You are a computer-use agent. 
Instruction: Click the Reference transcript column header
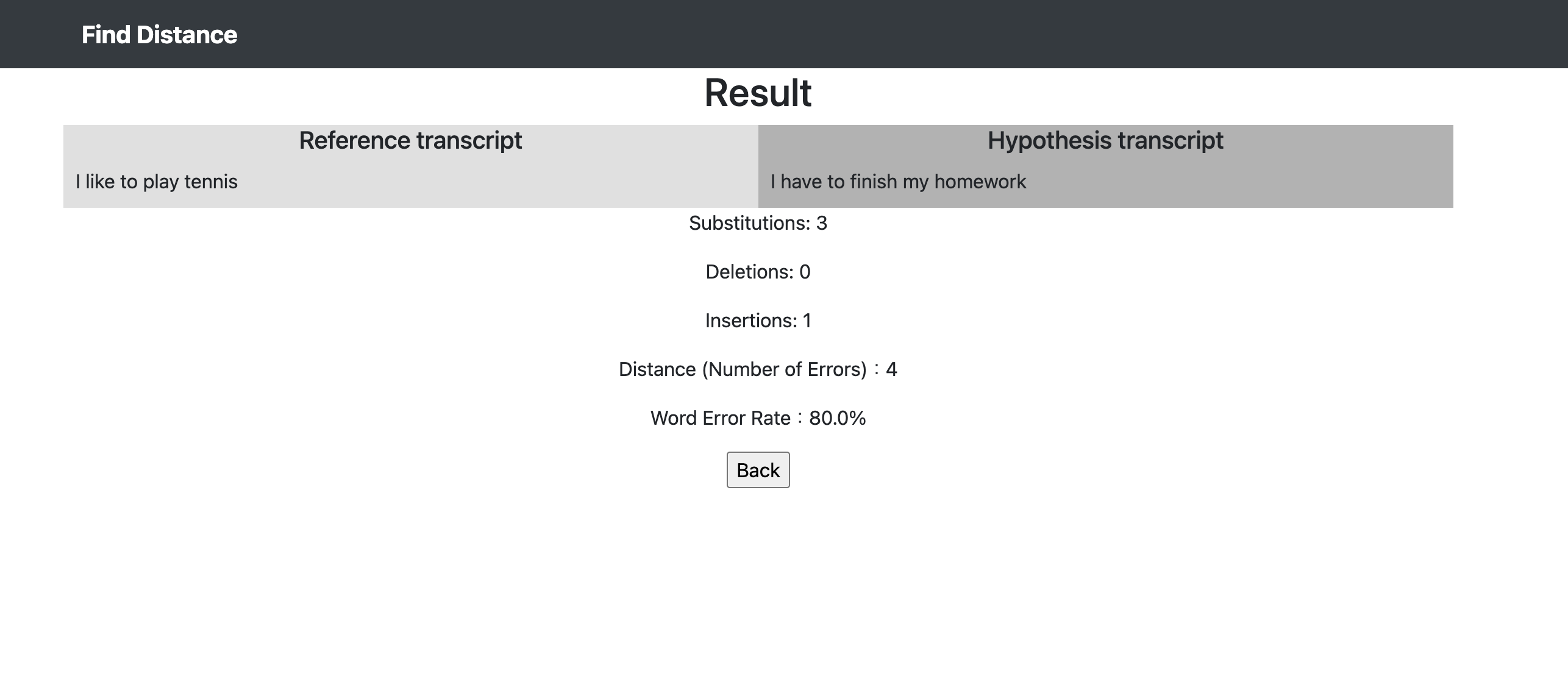click(x=410, y=140)
